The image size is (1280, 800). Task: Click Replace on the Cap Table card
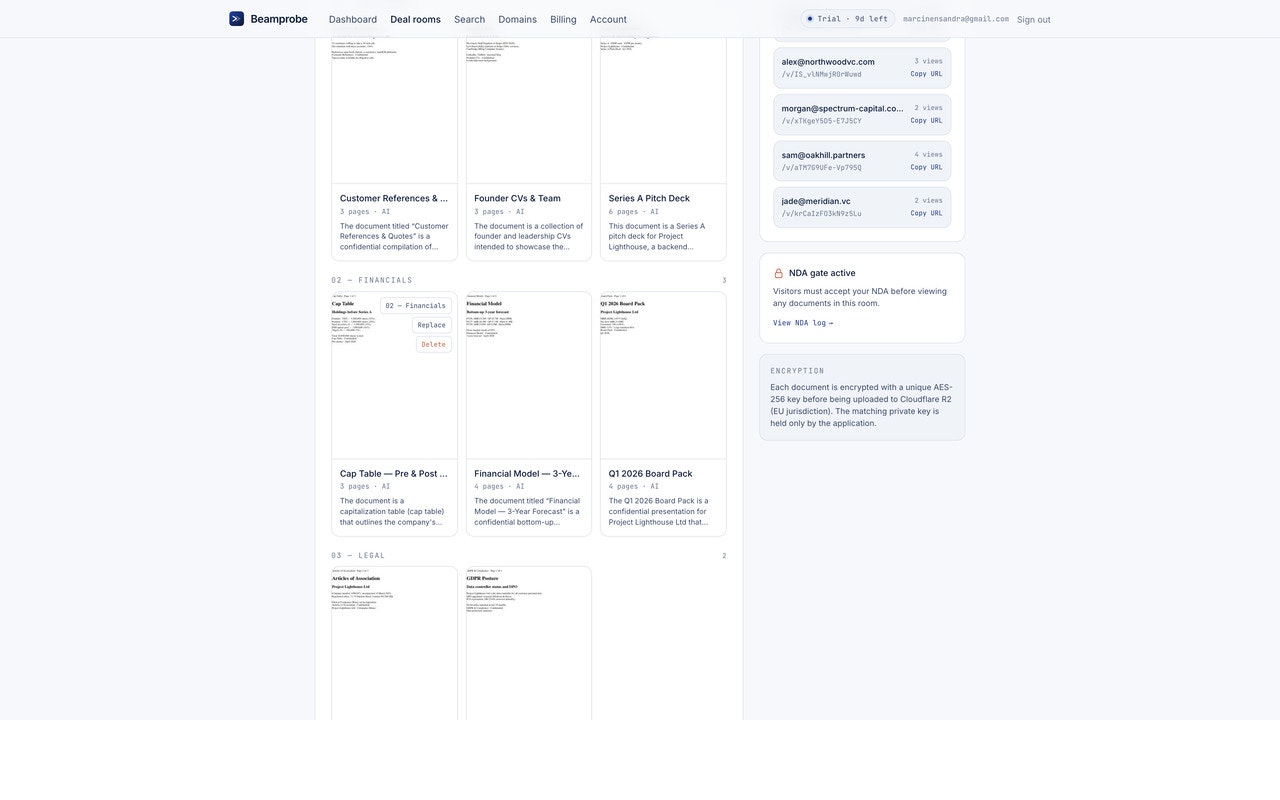tap(432, 325)
